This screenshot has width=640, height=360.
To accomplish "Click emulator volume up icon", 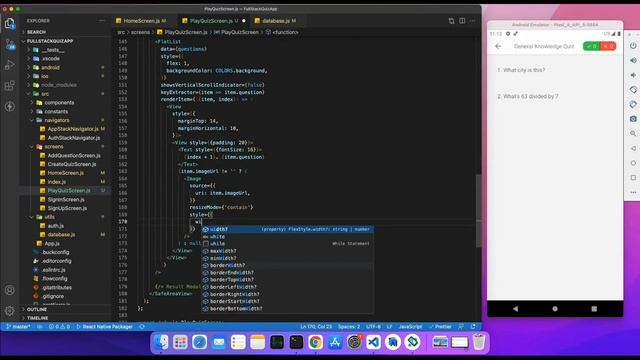I will (x=633, y=60).
